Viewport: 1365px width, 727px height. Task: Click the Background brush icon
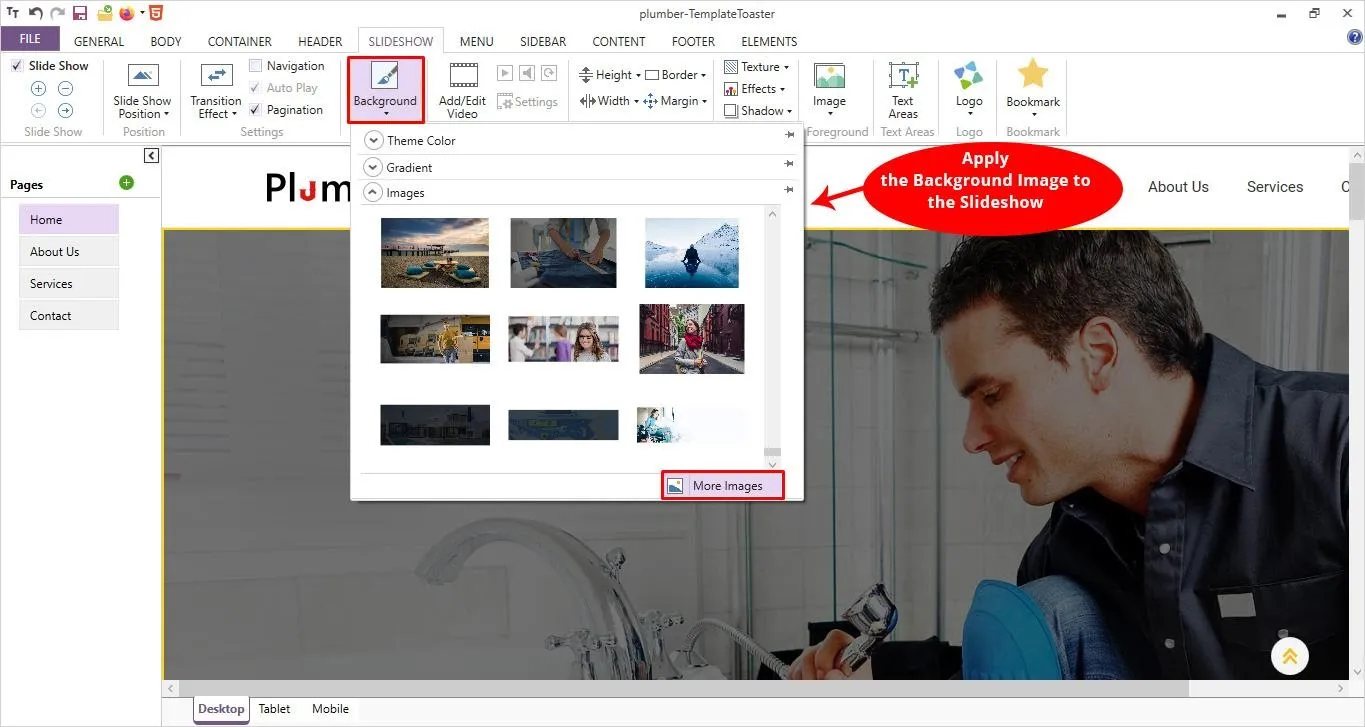[385, 76]
